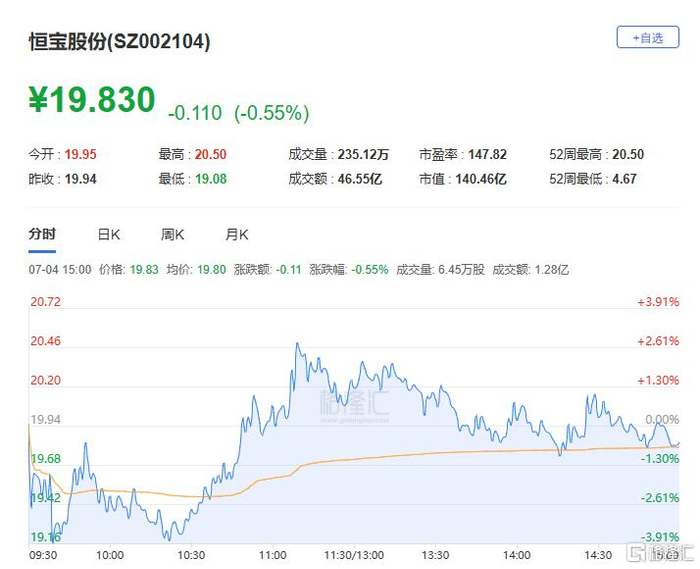Click the 恒宝股份(SZ002104) stock title
Screen dimensions: 700x569
(119, 42)
